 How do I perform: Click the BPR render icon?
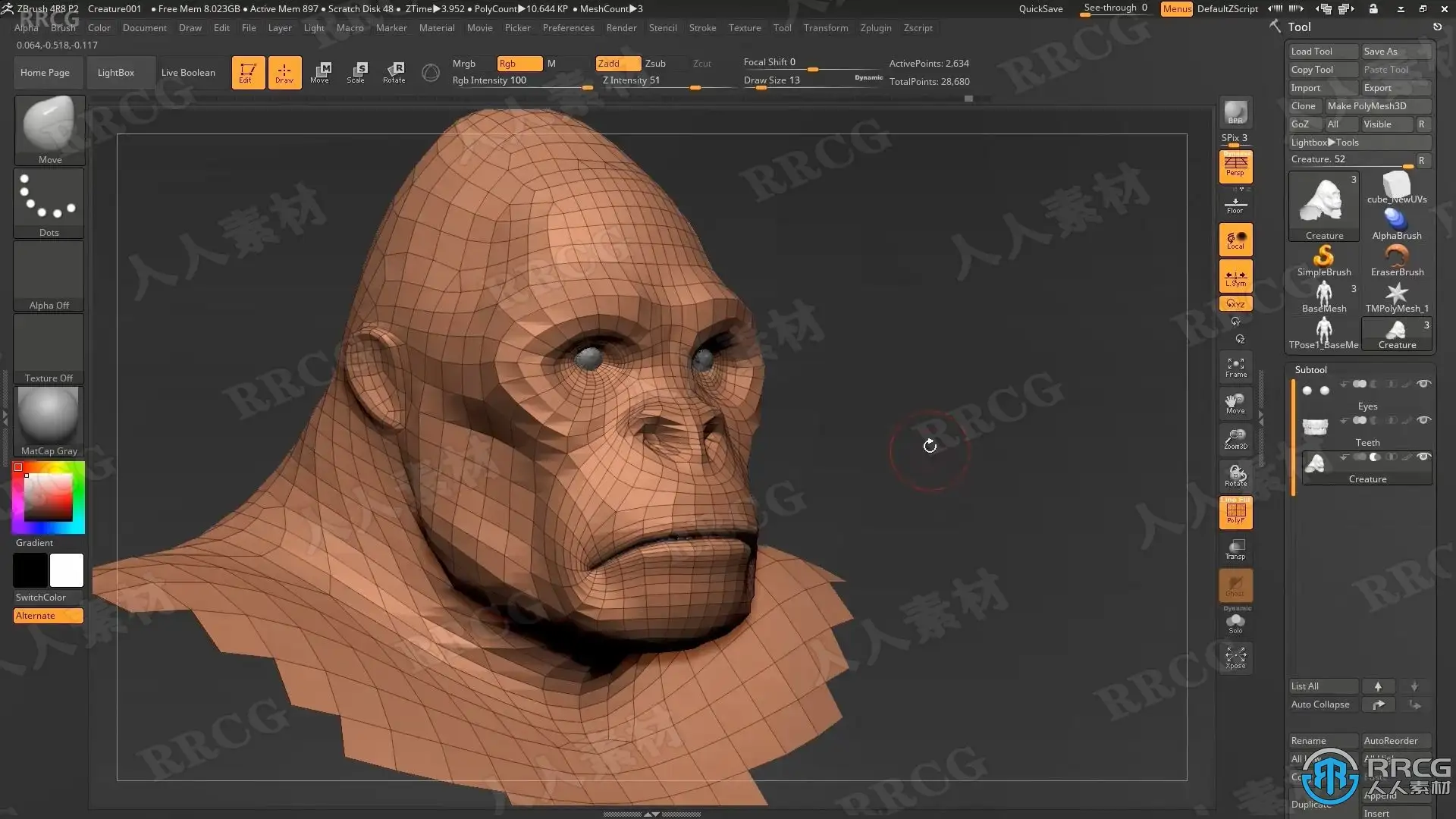1235,112
